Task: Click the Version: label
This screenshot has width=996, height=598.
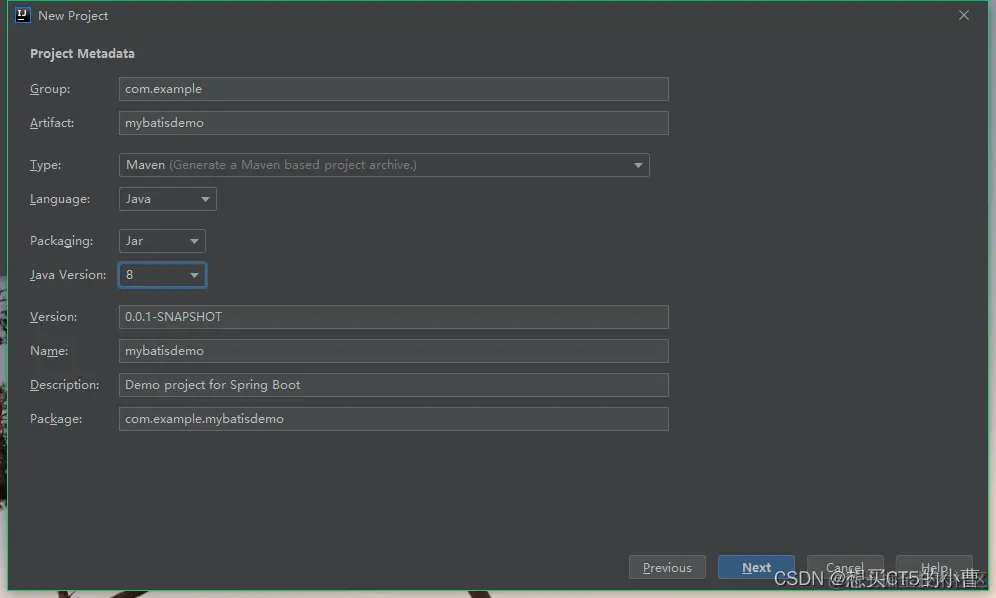Action: coord(53,317)
